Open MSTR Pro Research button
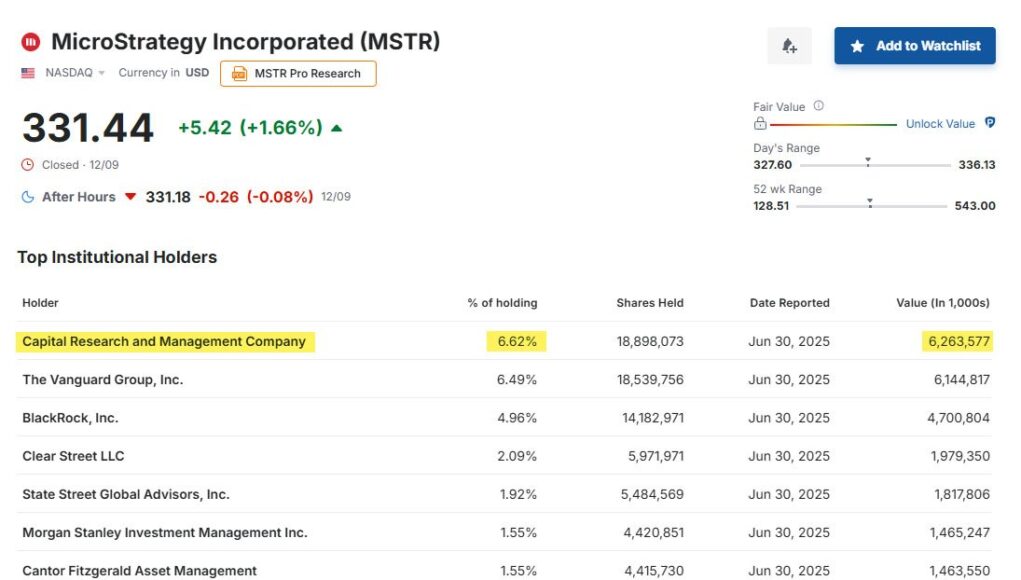Image resolution: width=1021 pixels, height=580 pixels. point(298,74)
